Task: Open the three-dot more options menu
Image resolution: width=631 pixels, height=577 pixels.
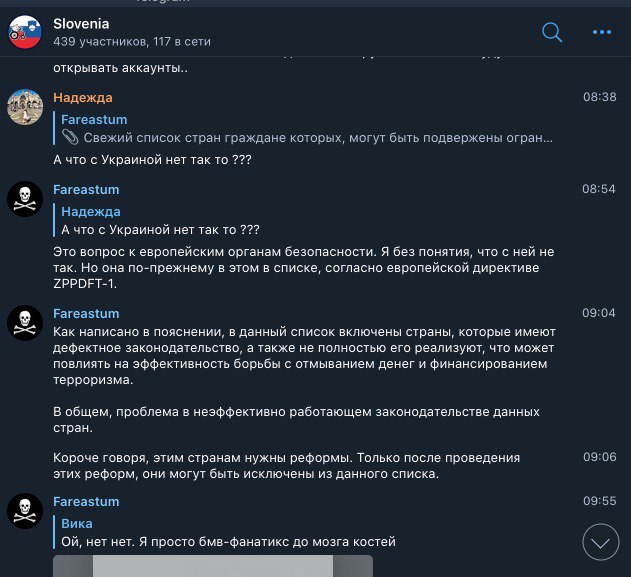Action: [602, 32]
